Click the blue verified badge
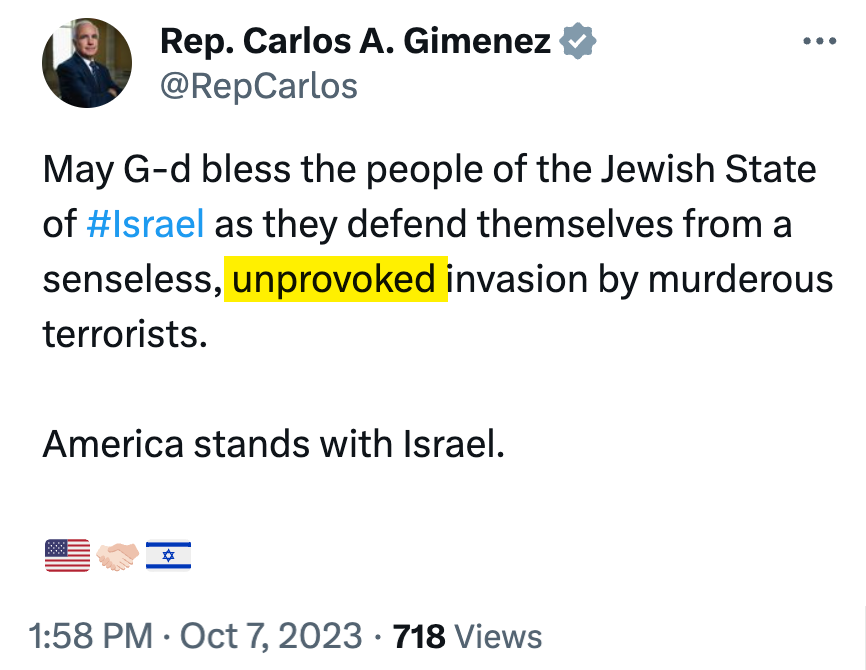 (x=578, y=42)
